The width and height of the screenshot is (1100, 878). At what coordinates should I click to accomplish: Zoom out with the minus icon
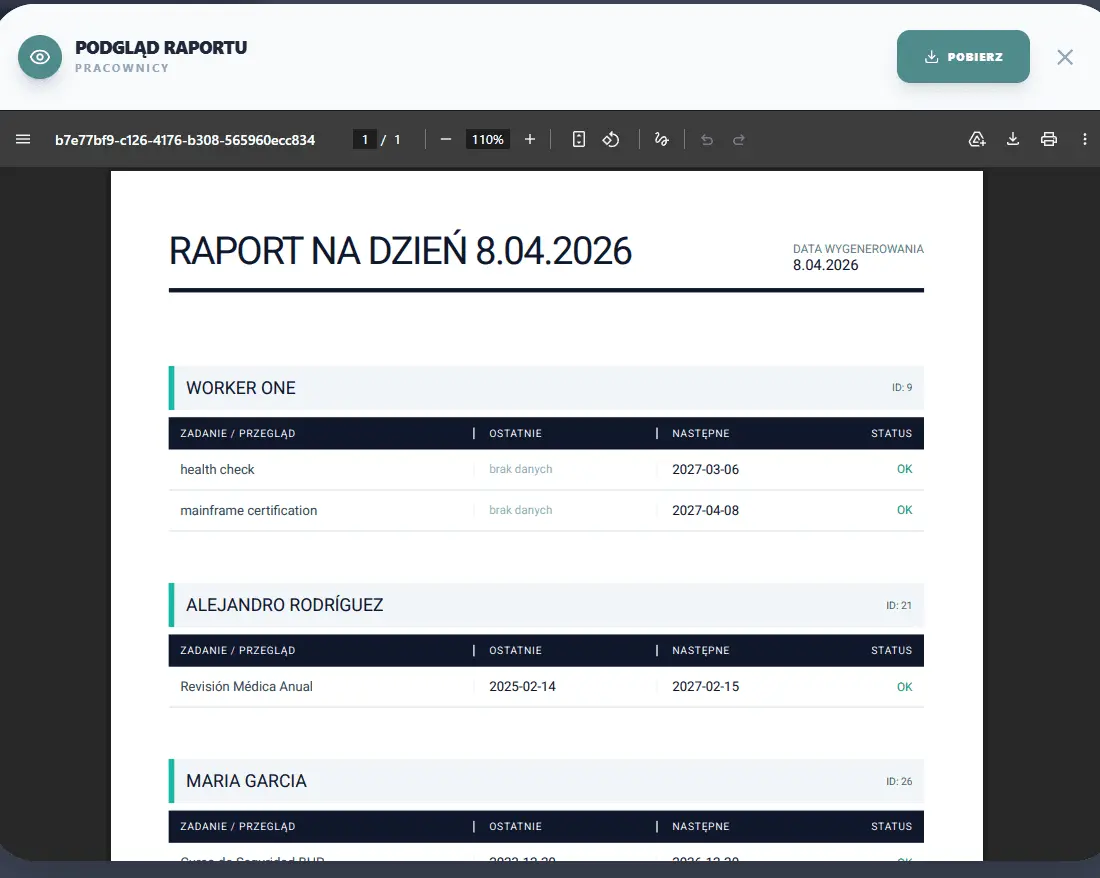pyautogui.click(x=445, y=140)
